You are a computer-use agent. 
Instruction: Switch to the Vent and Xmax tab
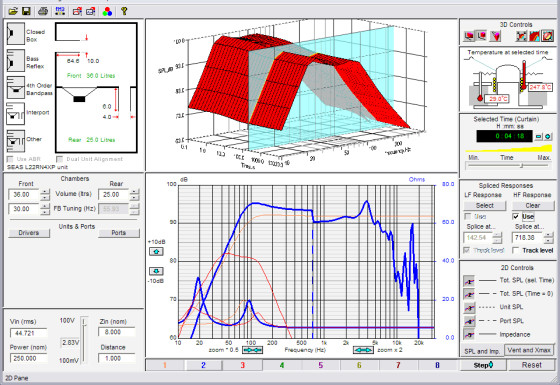[x=529, y=350]
